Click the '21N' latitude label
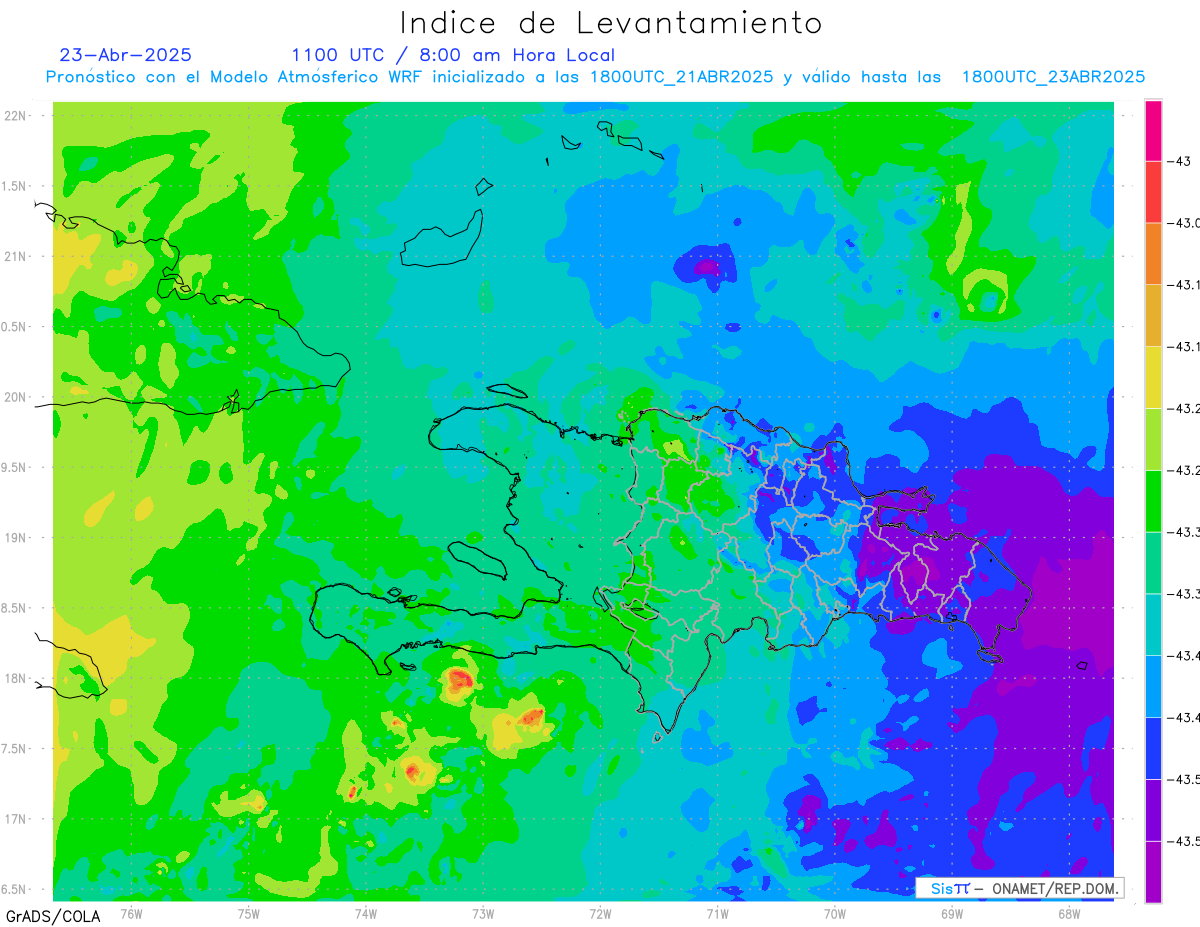 point(16,256)
